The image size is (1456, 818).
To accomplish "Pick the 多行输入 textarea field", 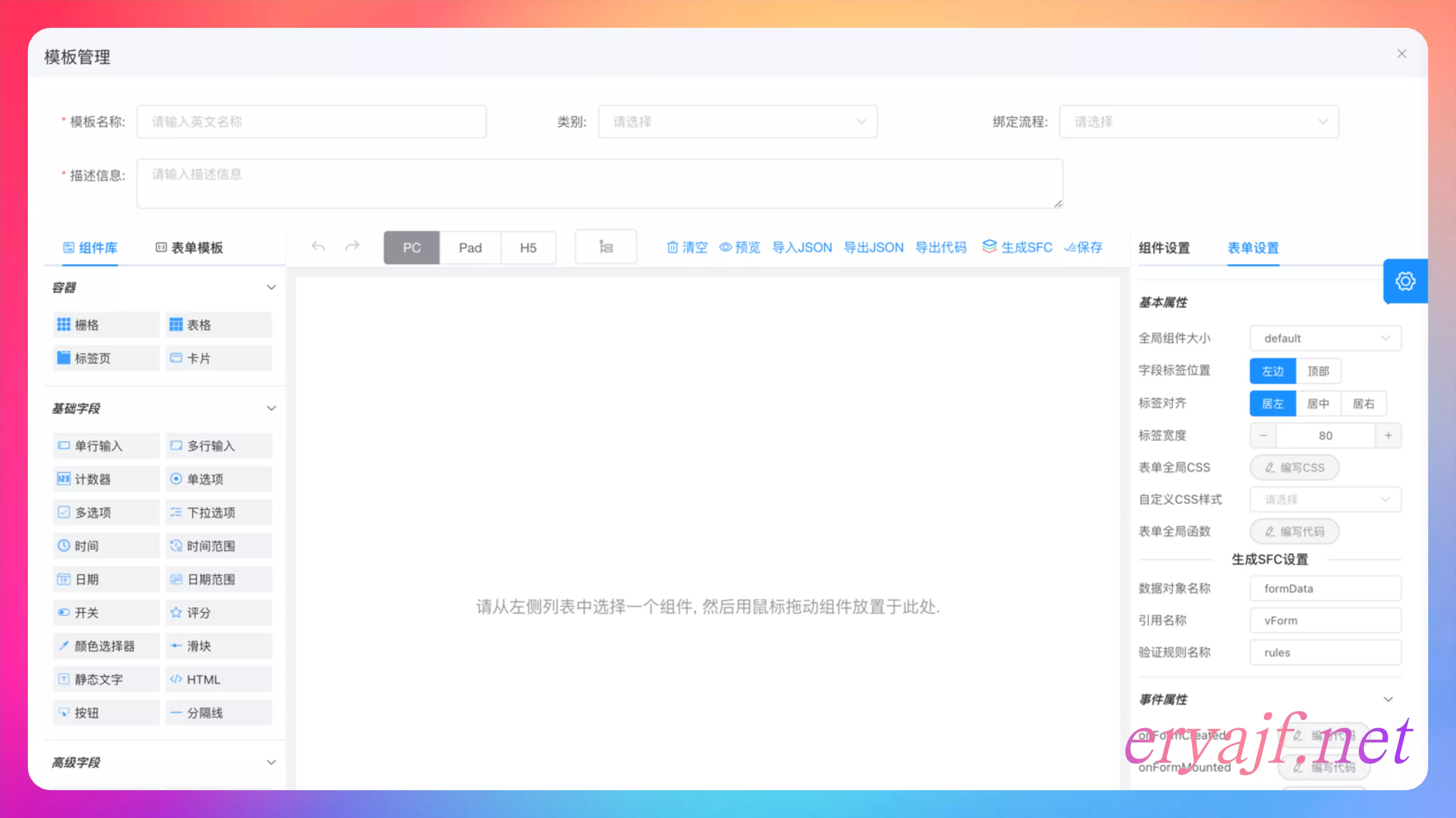I will click(x=219, y=446).
